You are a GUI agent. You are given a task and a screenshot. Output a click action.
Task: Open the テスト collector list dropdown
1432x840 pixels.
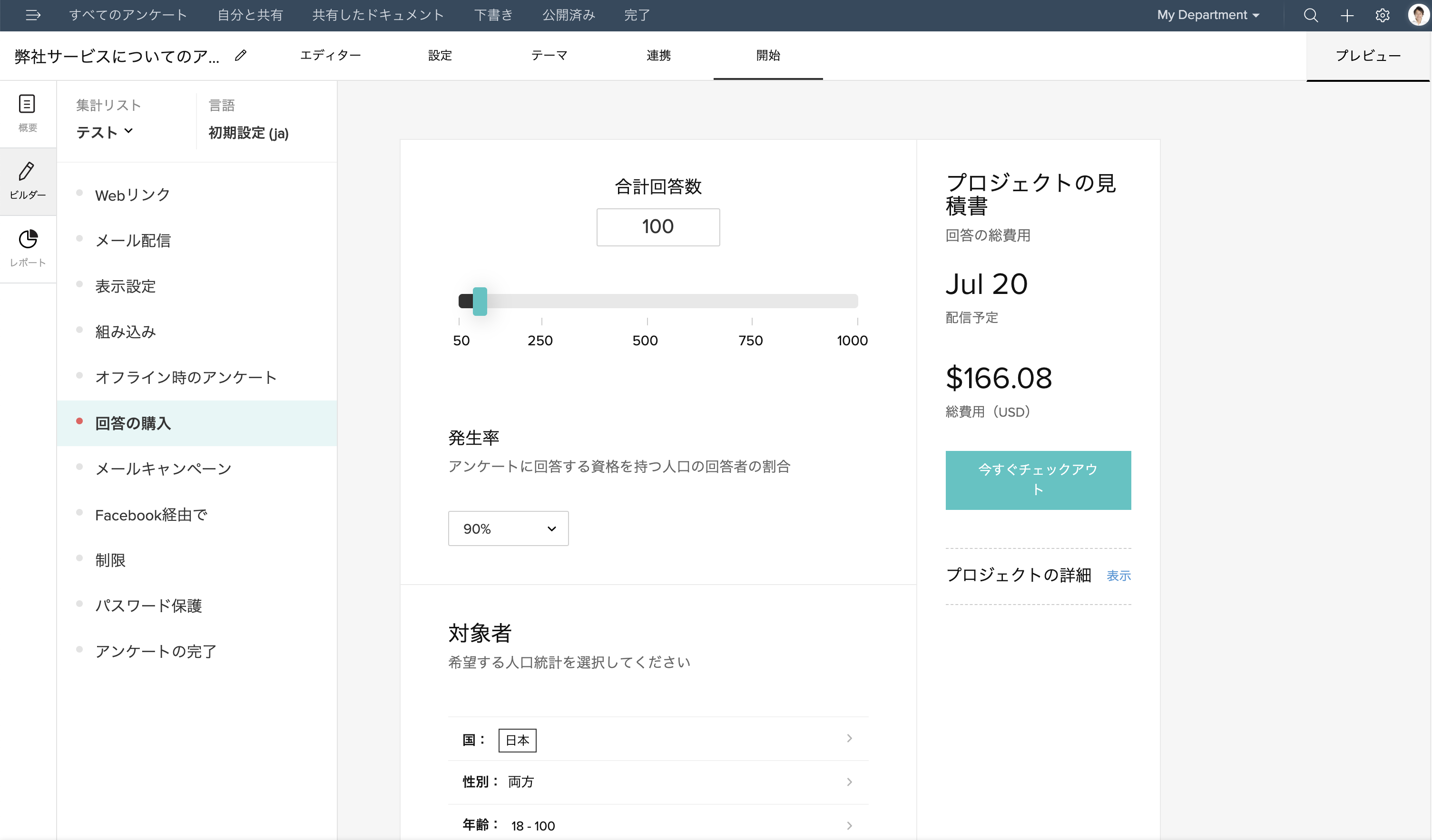(105, 132)
